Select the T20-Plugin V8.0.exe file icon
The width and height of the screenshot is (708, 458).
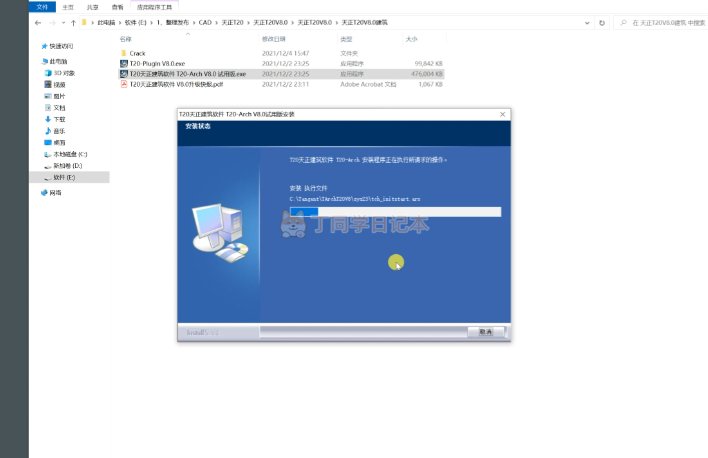[x=124, y=64]
